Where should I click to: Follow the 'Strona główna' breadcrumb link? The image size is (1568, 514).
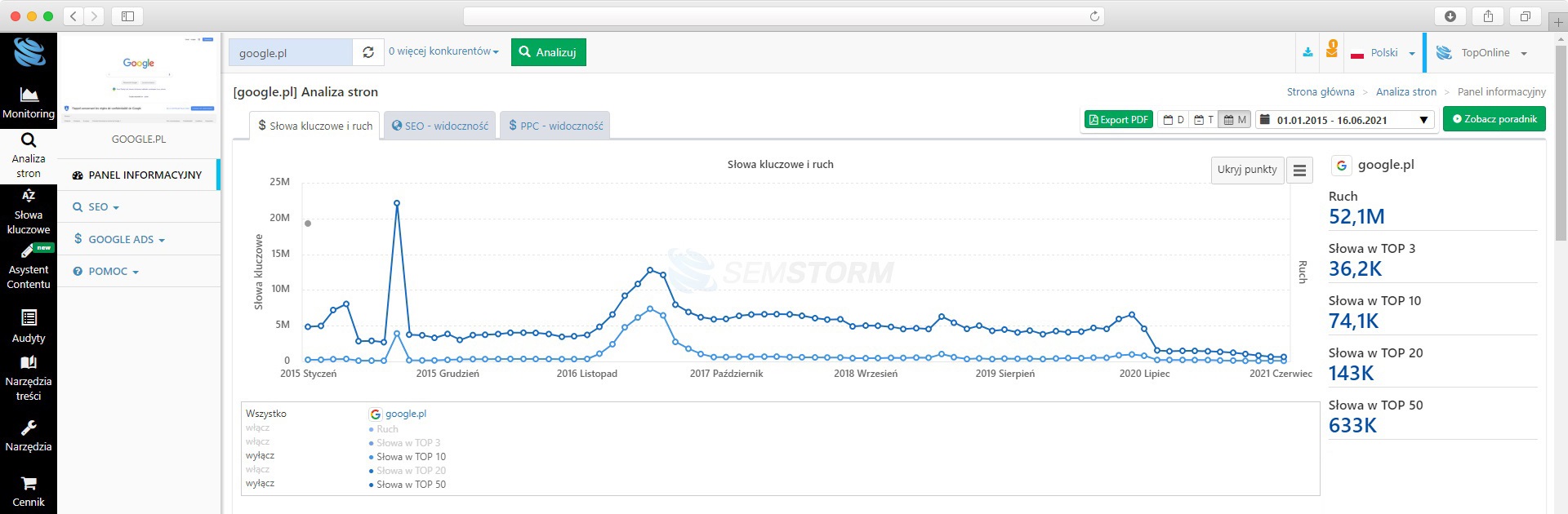coord(1321,92)
